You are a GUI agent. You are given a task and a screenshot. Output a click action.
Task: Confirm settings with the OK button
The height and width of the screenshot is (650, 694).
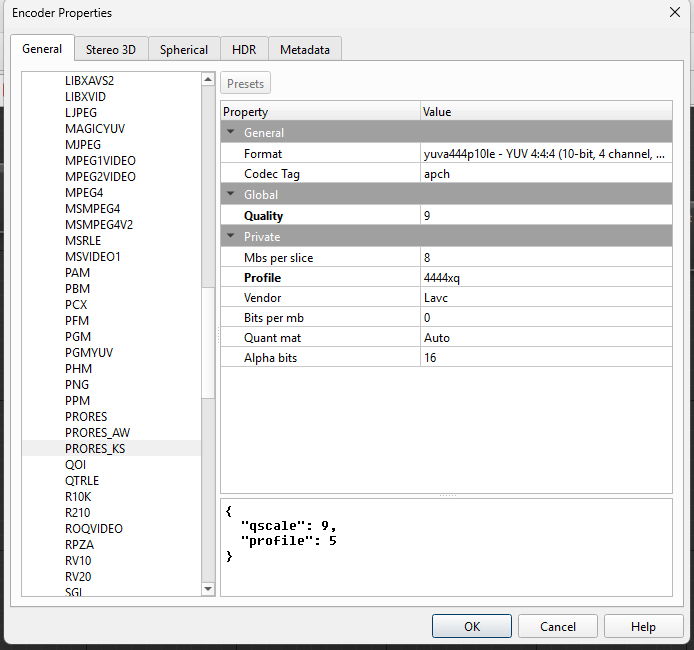(472, 626)
